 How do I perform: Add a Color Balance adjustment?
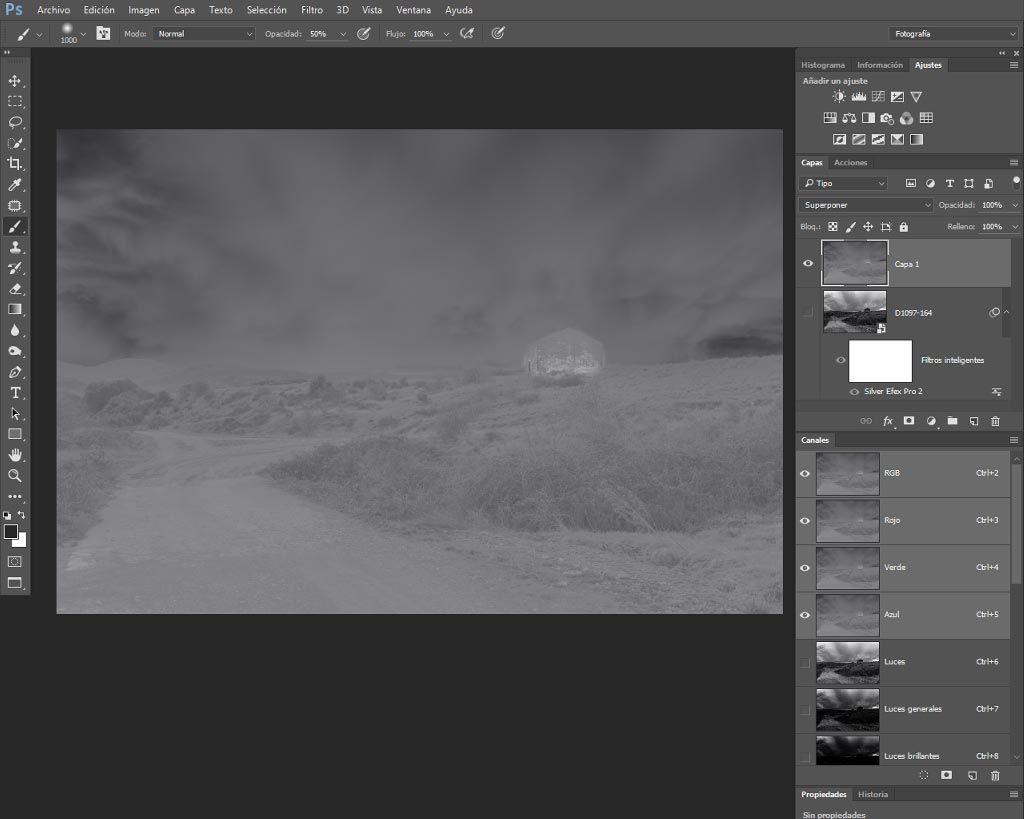click(x=848, y=118)
